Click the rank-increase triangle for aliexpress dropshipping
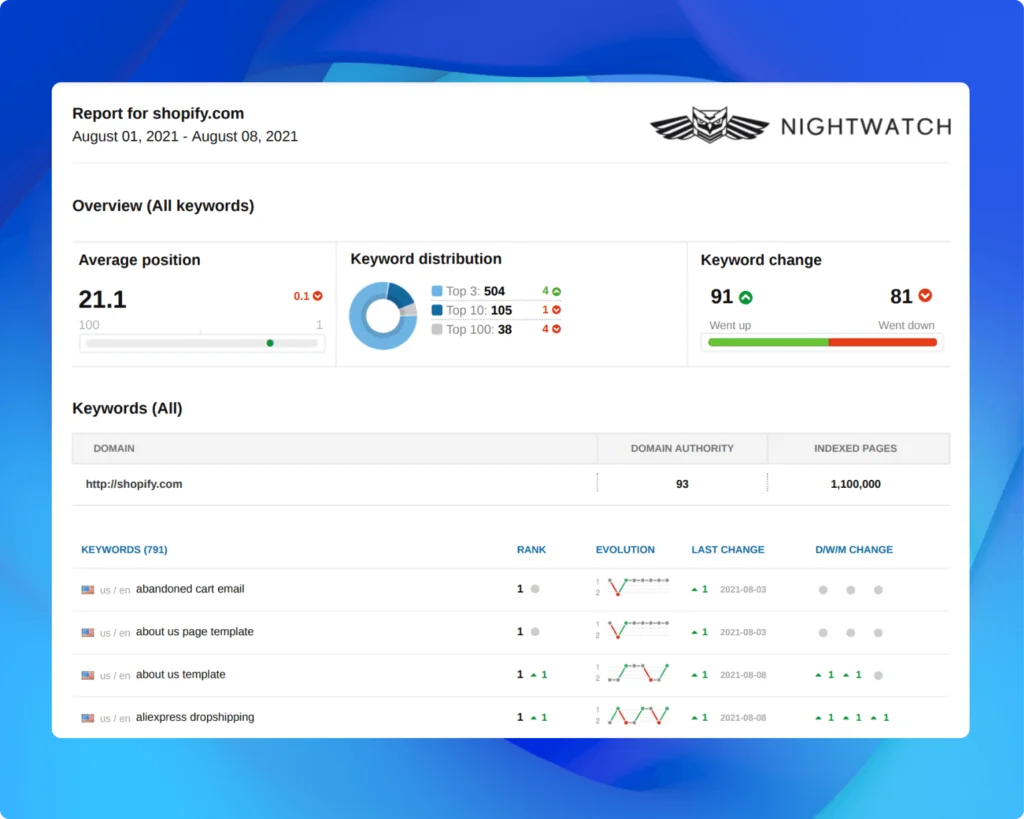Image resolution: width=1024 pixels, height=819 pixels. 532,717
